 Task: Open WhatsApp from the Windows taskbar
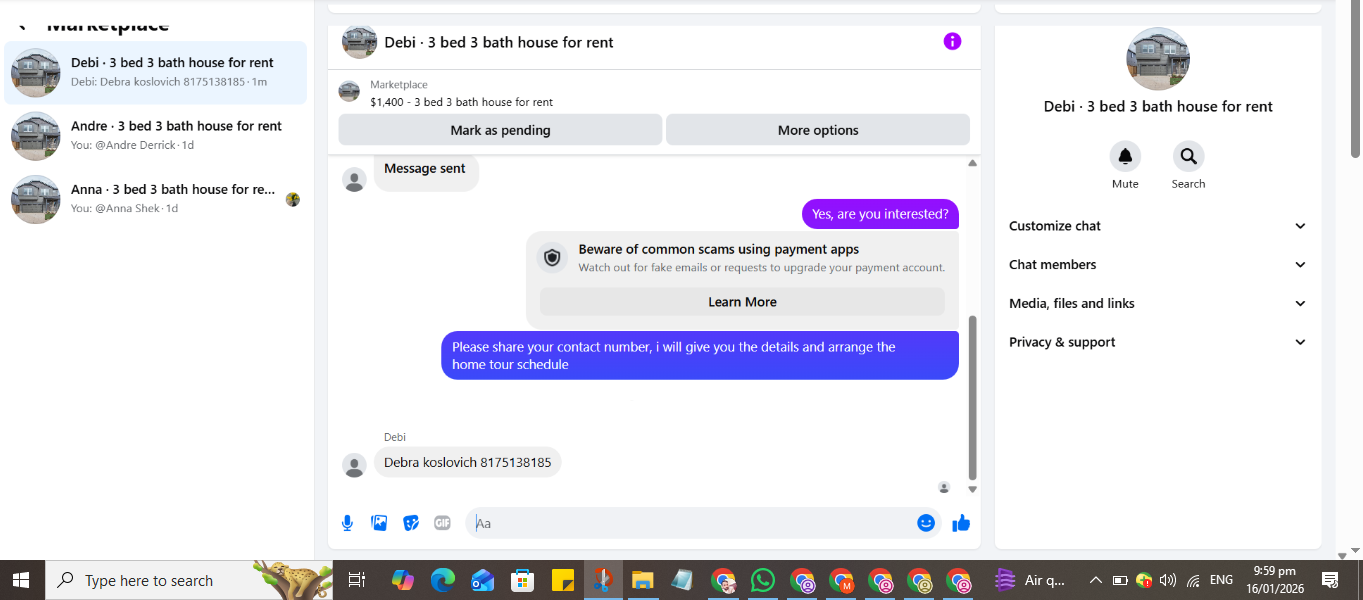tap(762, 580)
